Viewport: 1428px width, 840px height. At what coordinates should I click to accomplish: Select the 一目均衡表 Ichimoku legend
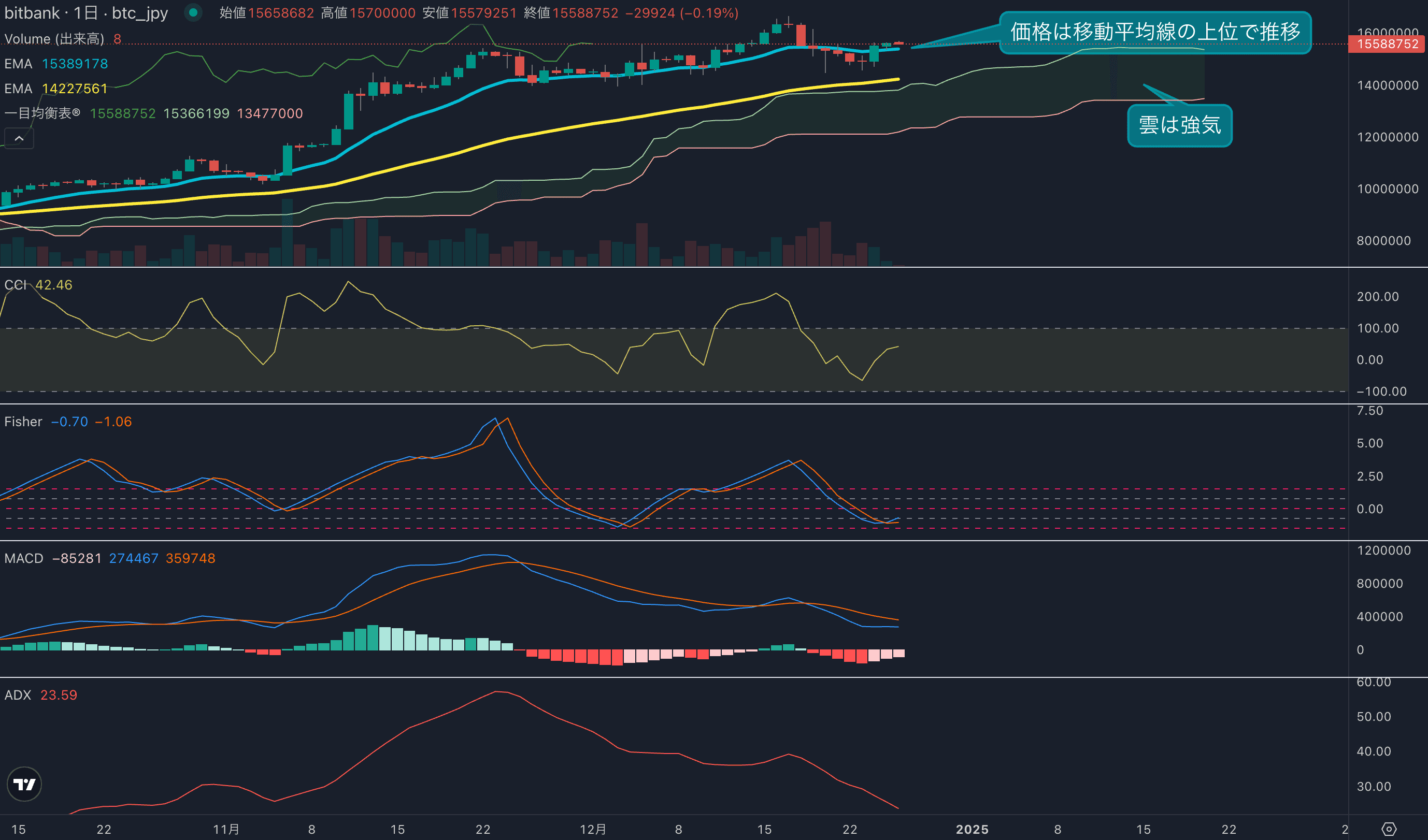pyautogui.click(x=42, y=113)
